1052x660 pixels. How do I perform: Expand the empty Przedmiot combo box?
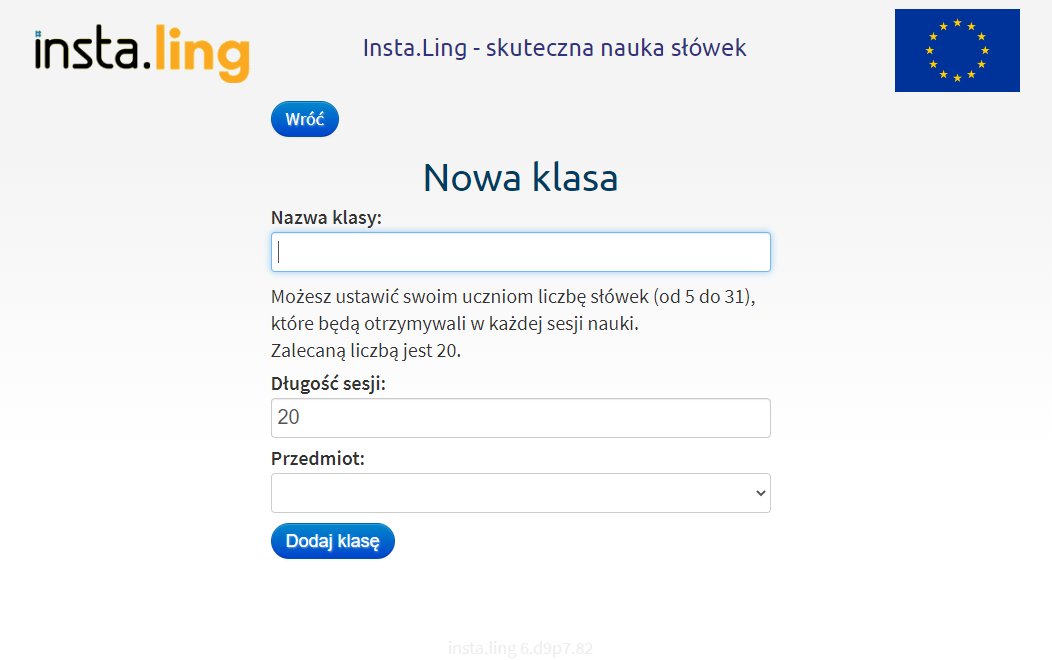520,492
